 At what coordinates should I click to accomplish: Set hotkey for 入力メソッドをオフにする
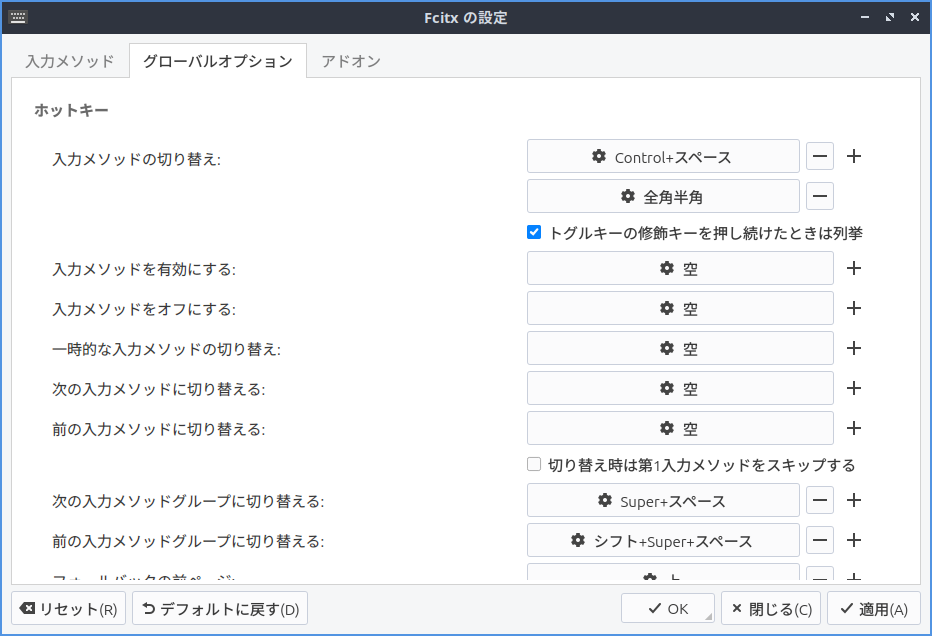680,308
